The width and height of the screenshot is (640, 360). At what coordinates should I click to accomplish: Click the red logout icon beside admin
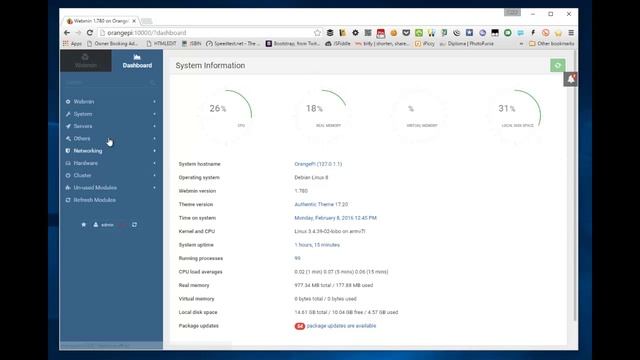click(x=122, y=225)
